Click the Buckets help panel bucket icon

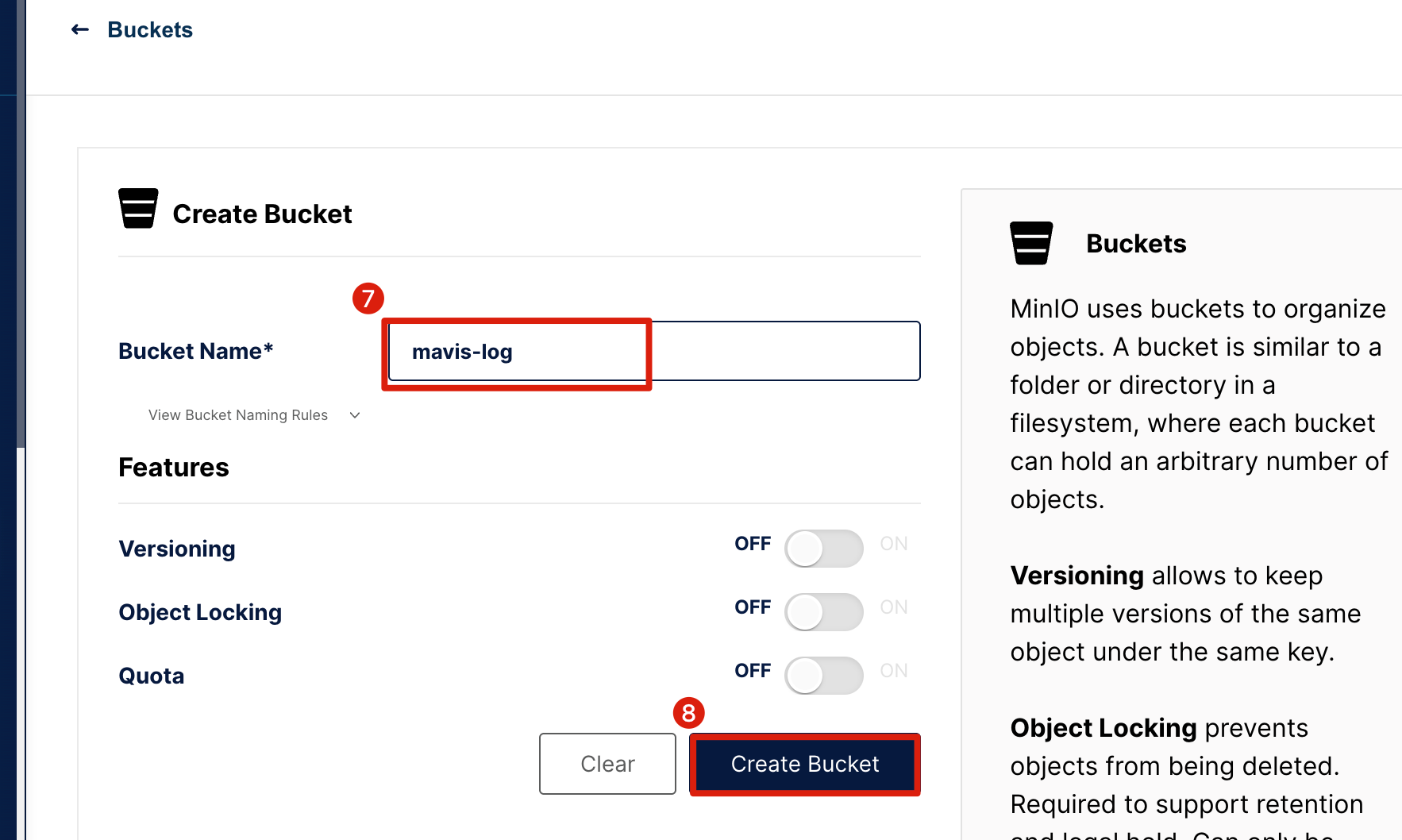click(1031, 243)
